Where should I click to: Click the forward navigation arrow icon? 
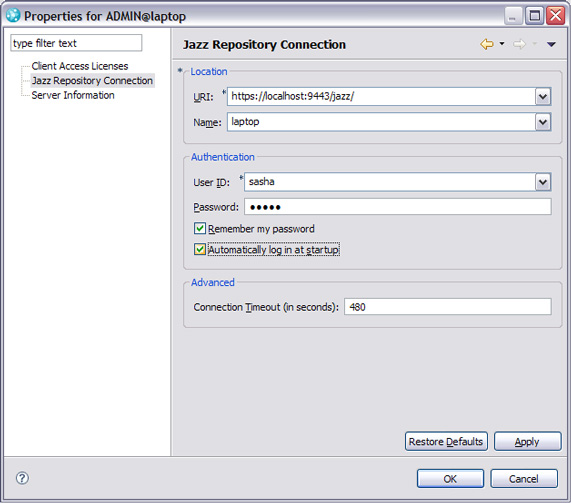519,44
